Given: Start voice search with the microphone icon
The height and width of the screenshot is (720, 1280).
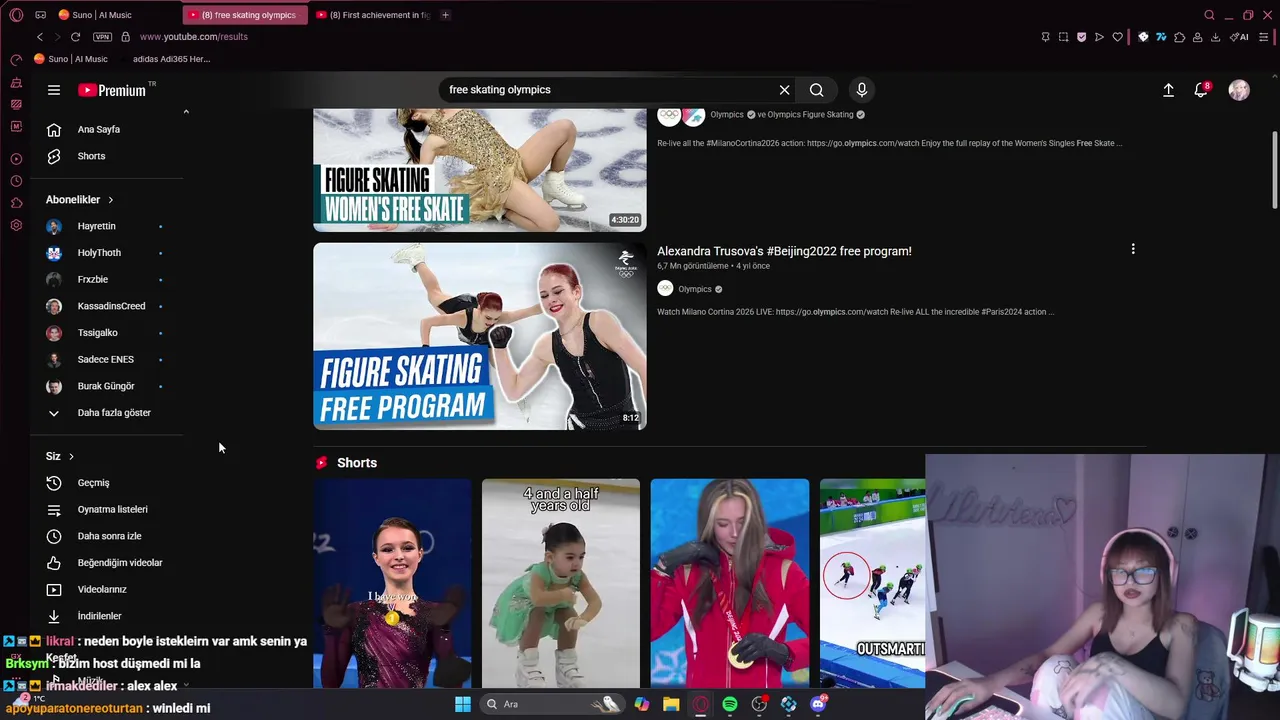Looking at the screenshot, I should coord(862,90).
